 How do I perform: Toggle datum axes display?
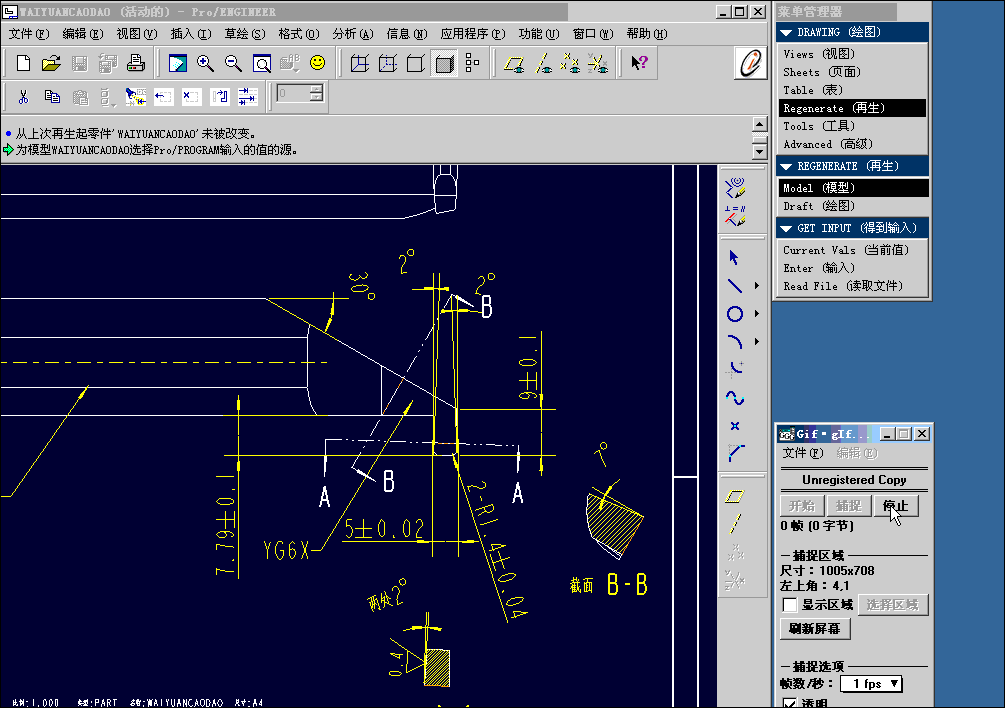(x=542, y=63)
